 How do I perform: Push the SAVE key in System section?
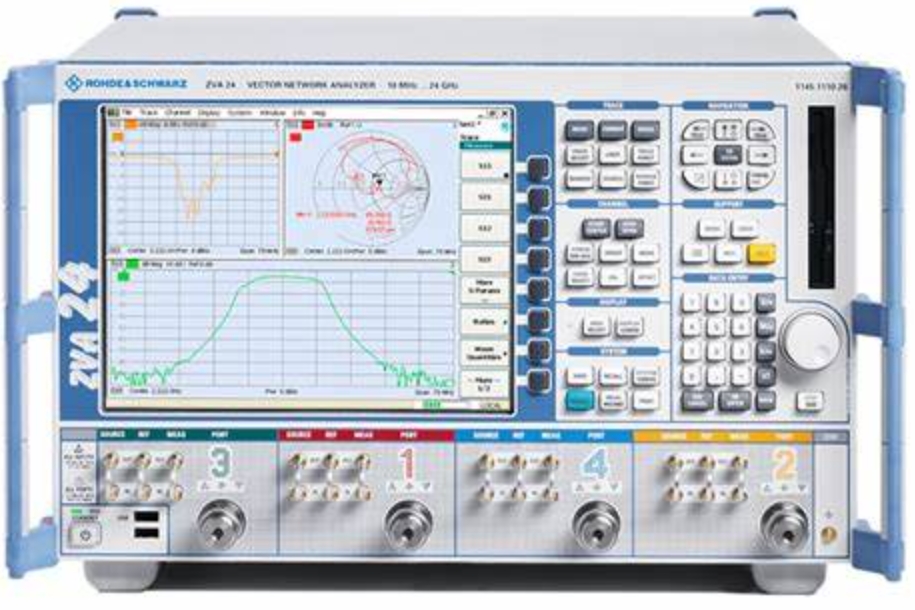coord(579,377)
